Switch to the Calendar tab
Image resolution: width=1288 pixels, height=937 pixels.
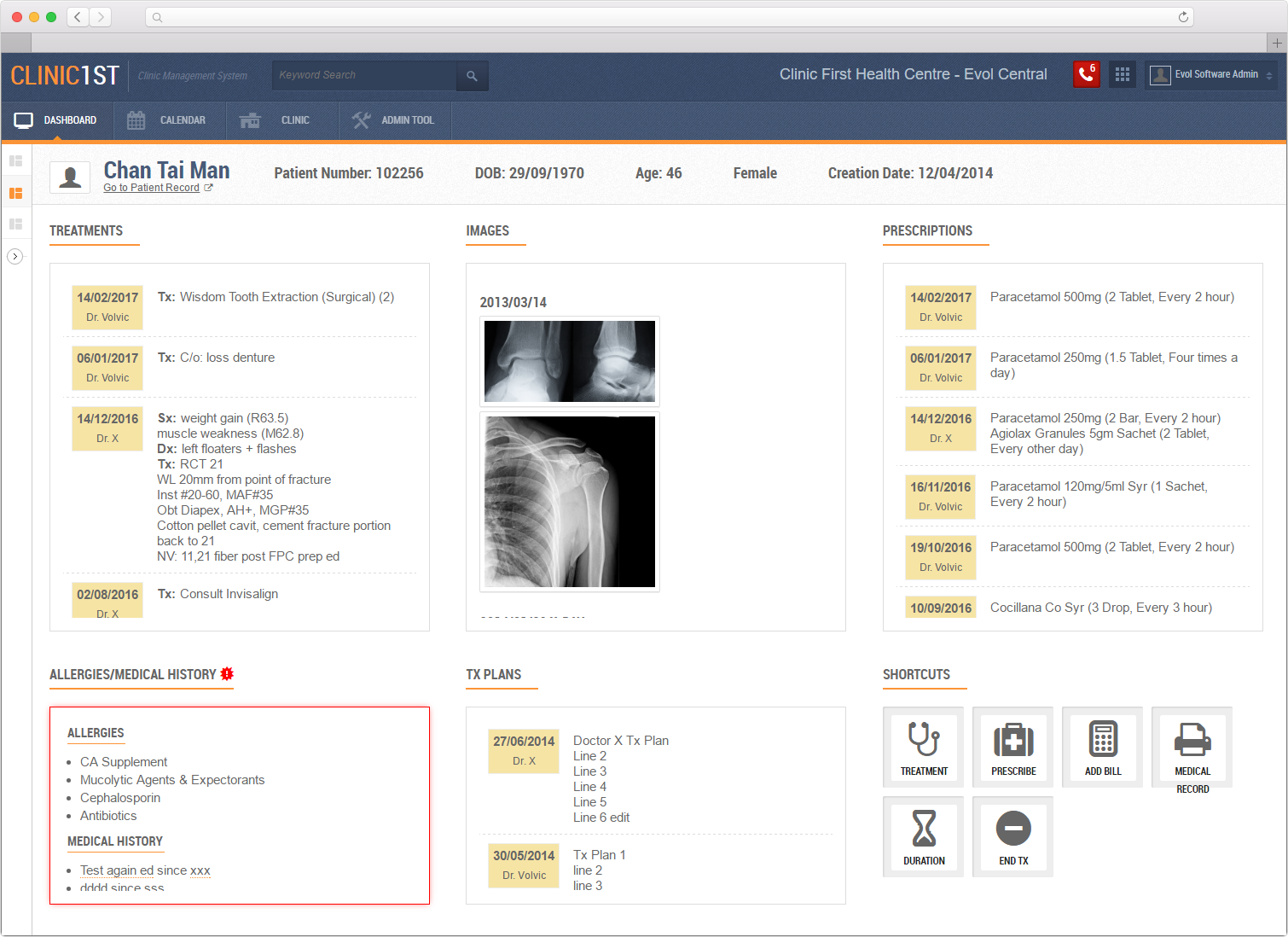pyautogui.click(x=168, y=120)
